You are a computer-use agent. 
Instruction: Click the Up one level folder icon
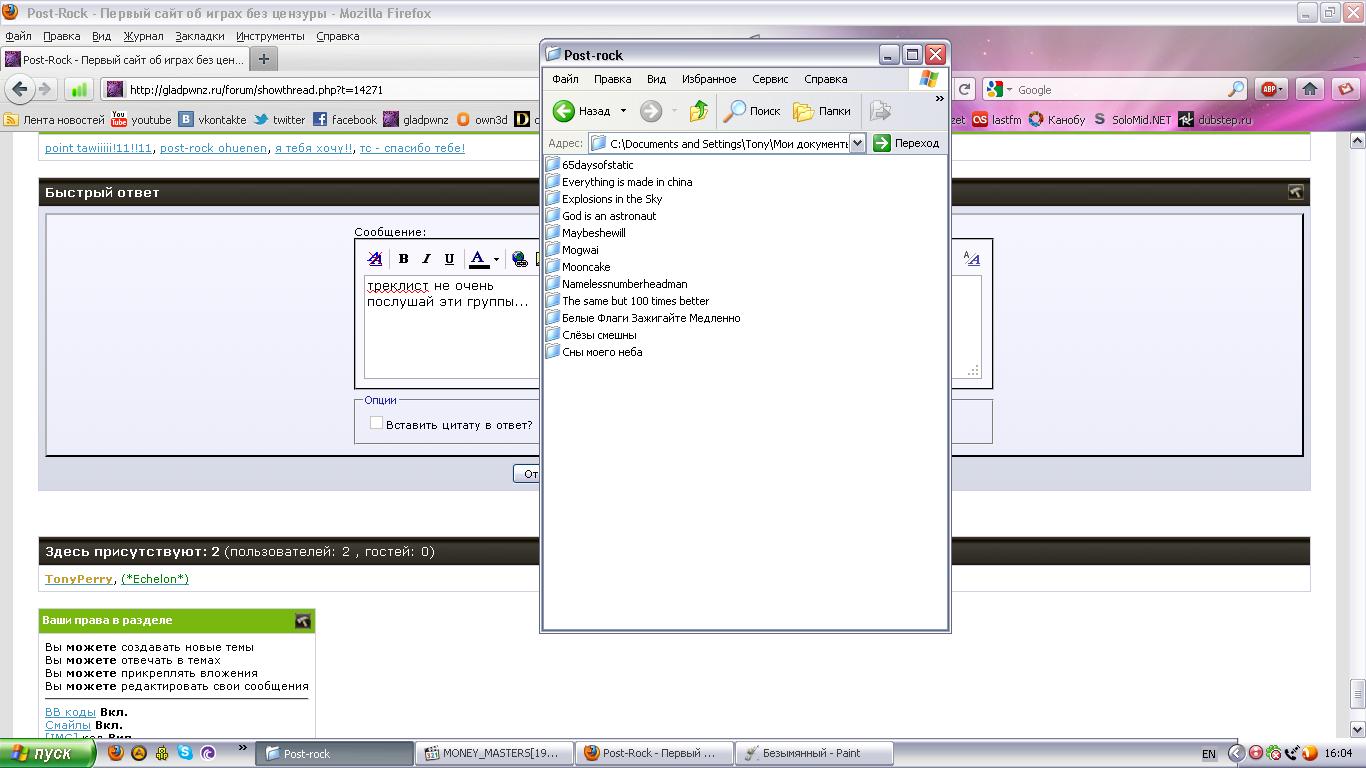pyautogui.click(x=699, y=111)
